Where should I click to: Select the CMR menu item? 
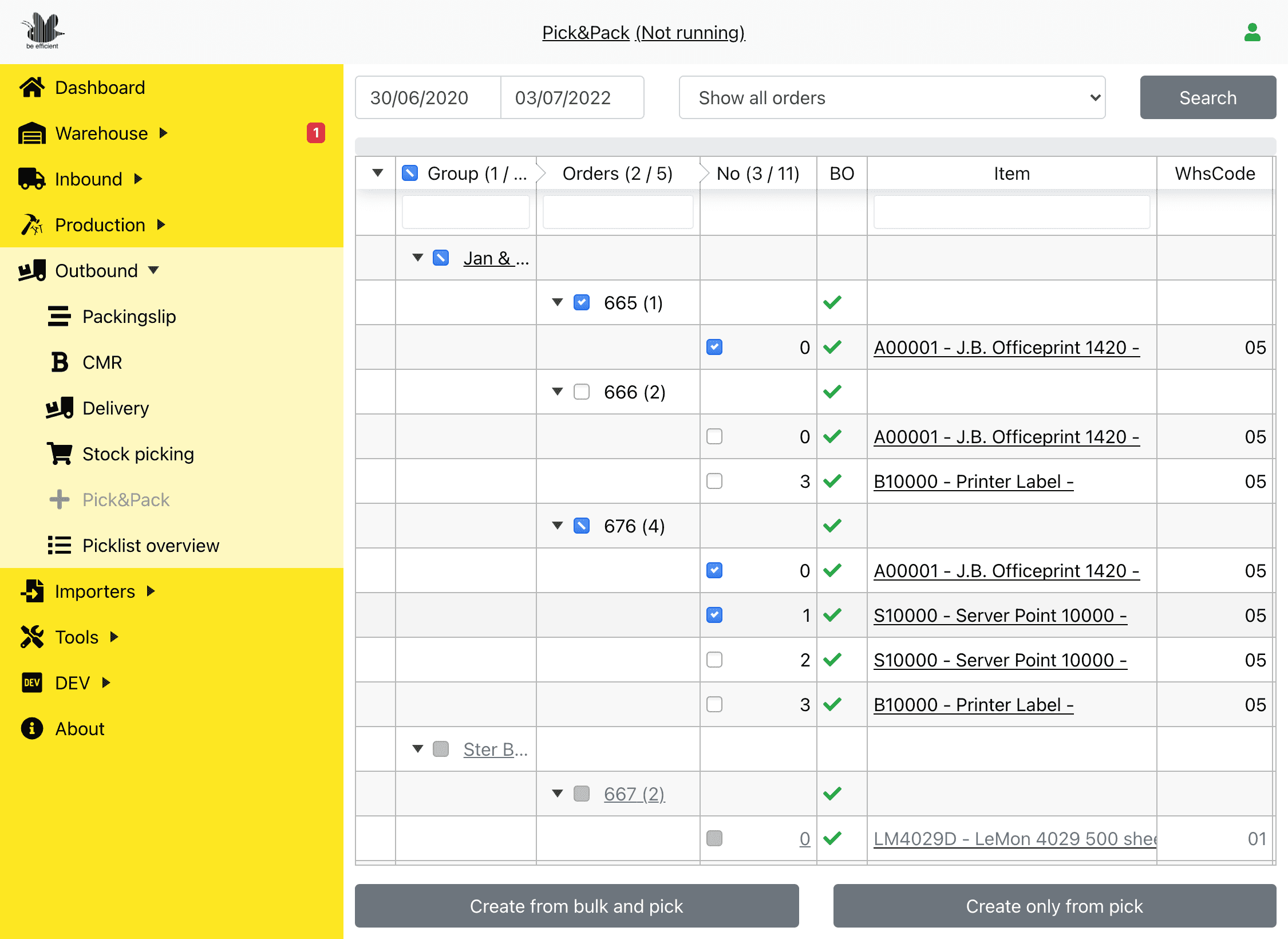pos(104,362)
